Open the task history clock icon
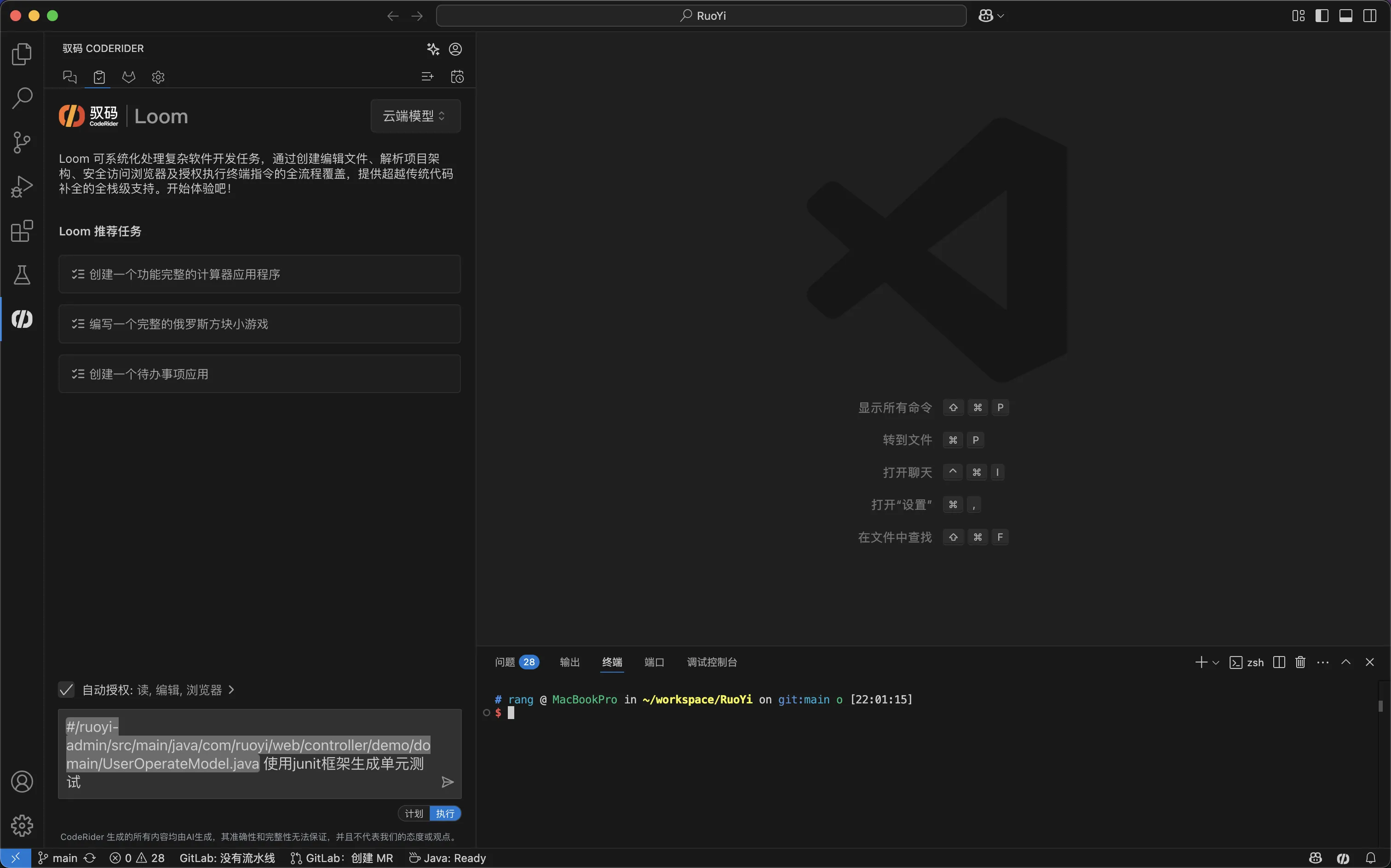Viewport: 1391px width, 868px height. (x=457, y=77)
